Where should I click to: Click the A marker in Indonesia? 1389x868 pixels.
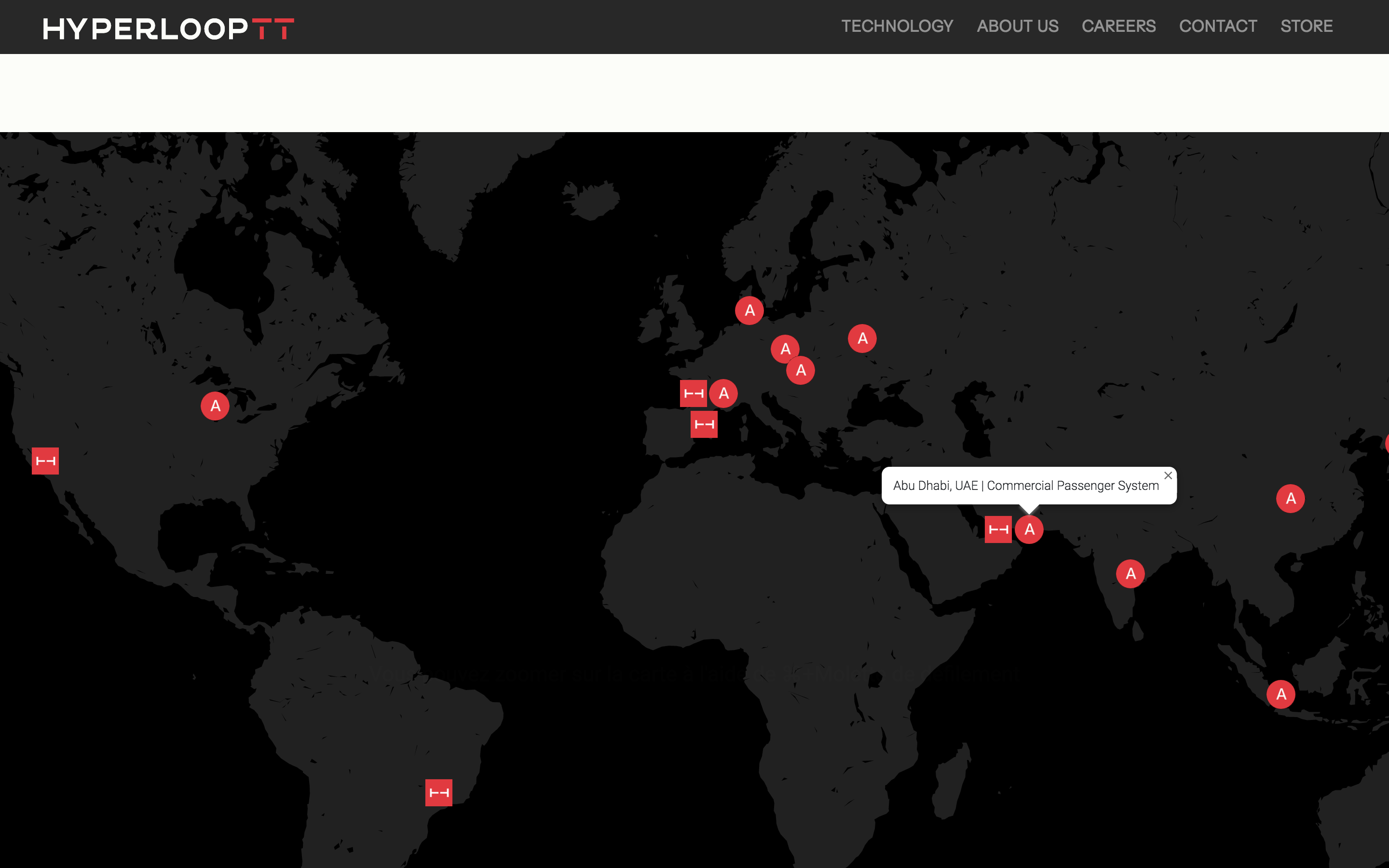coord(1280,694)
